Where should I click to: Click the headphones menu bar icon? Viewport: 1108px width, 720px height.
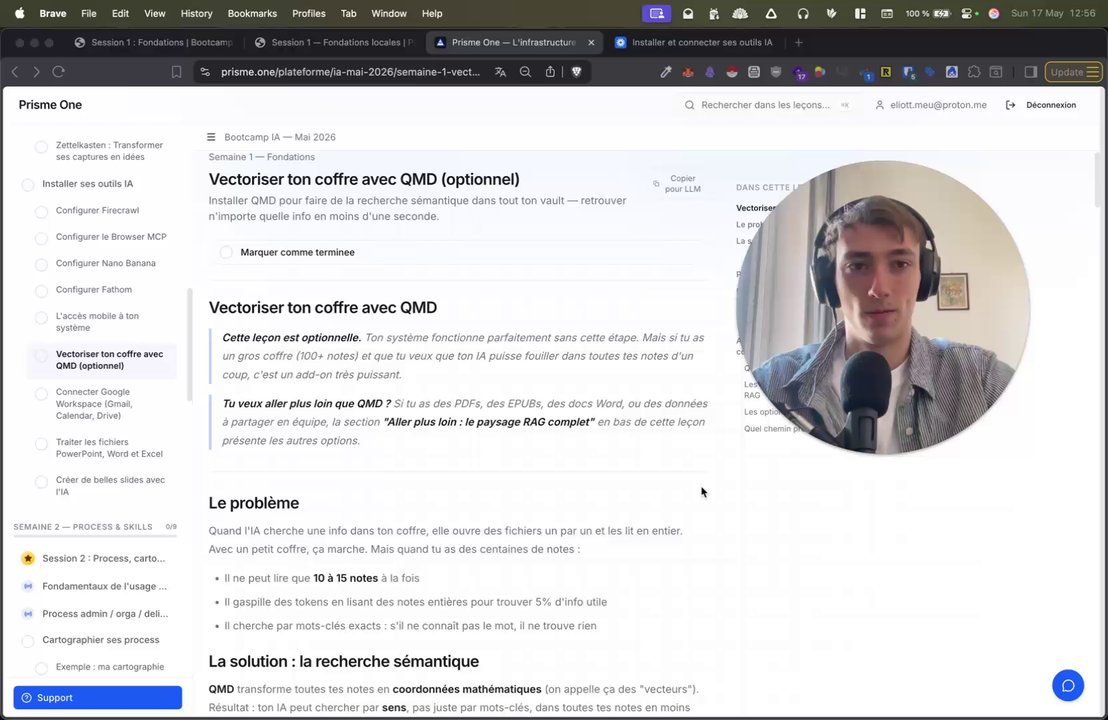(x=803, y=13)
